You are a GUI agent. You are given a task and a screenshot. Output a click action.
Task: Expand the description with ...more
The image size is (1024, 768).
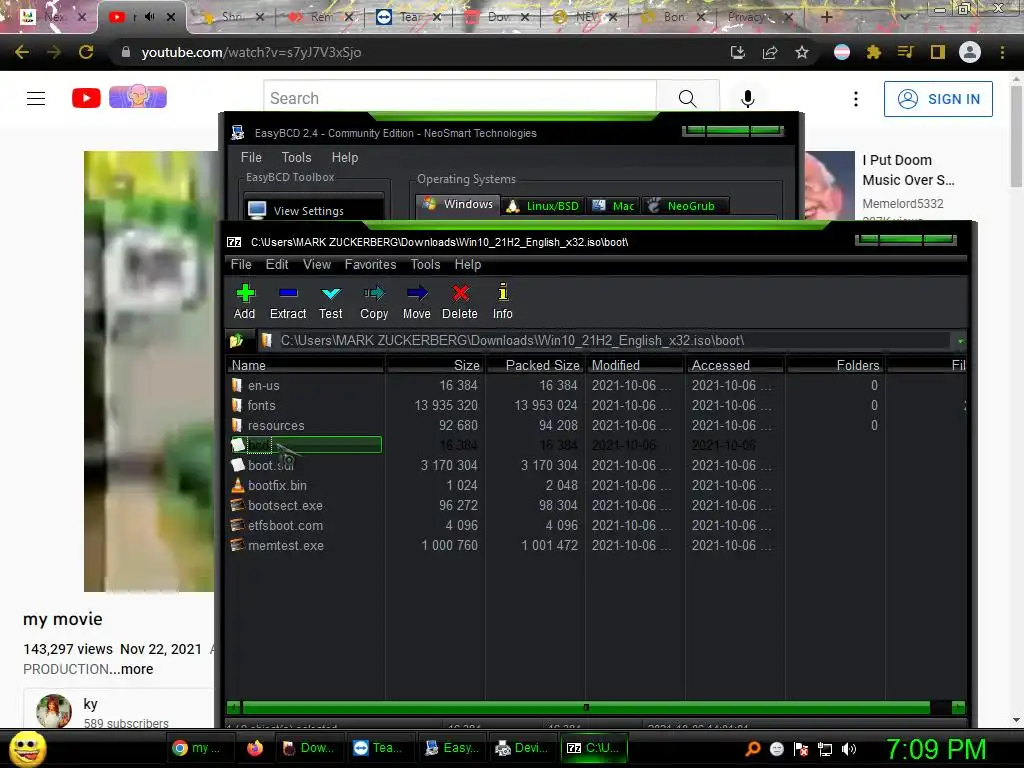click(x=136, y=669)
